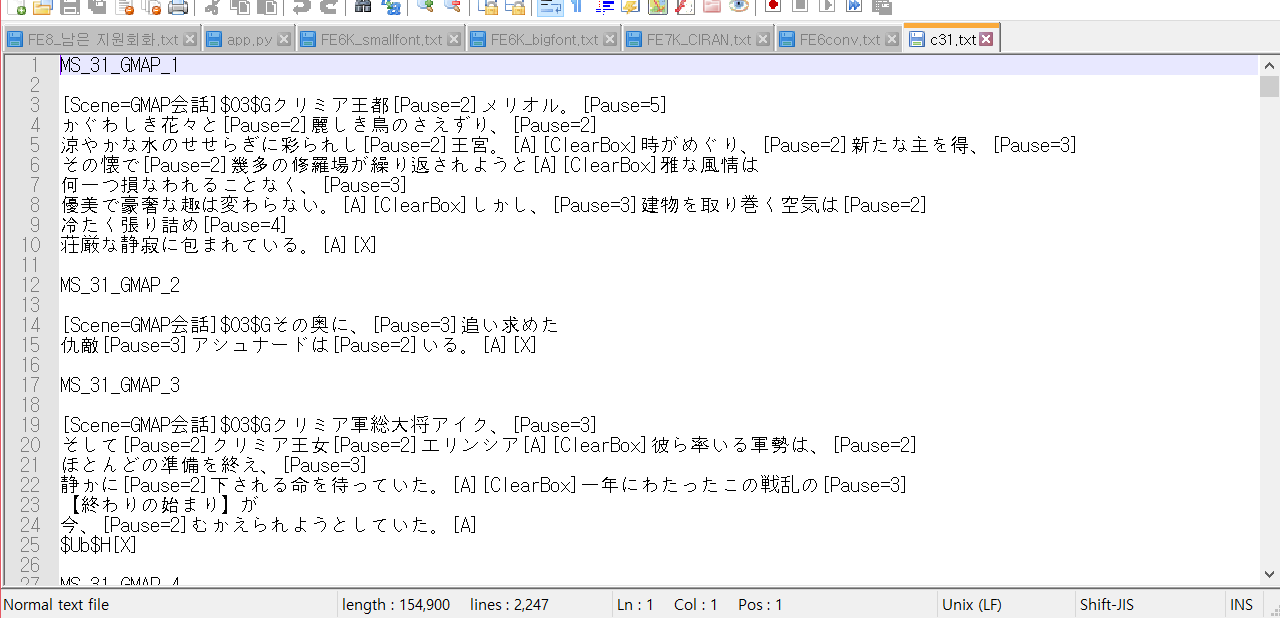This screenshot has height=618, width=1280.
Task: Close the FE6conv.txt tab
Action: coord(892,40)
